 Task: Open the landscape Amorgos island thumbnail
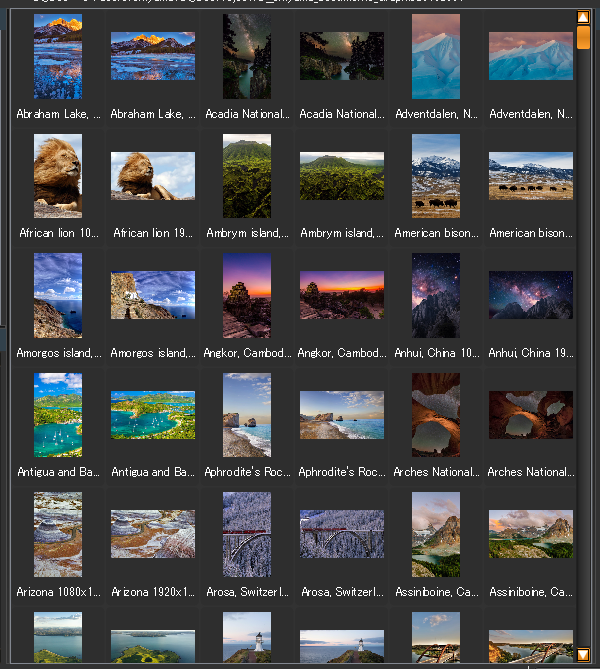pos(153,295)
